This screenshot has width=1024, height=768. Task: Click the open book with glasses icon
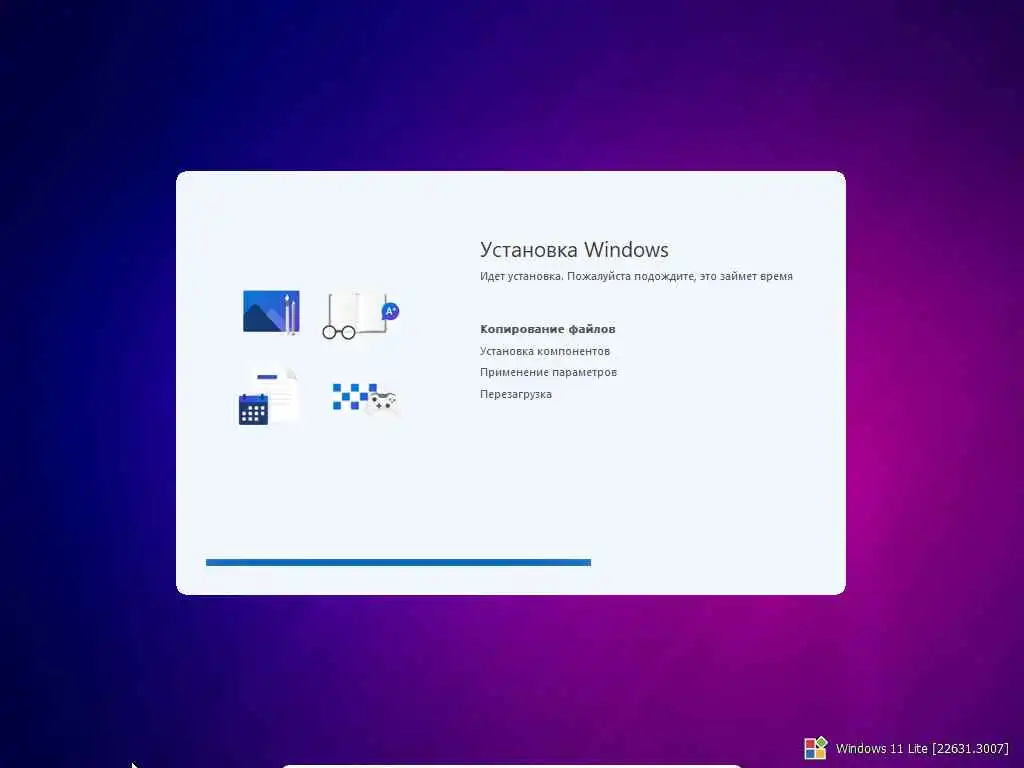click(x=360, y=315)
